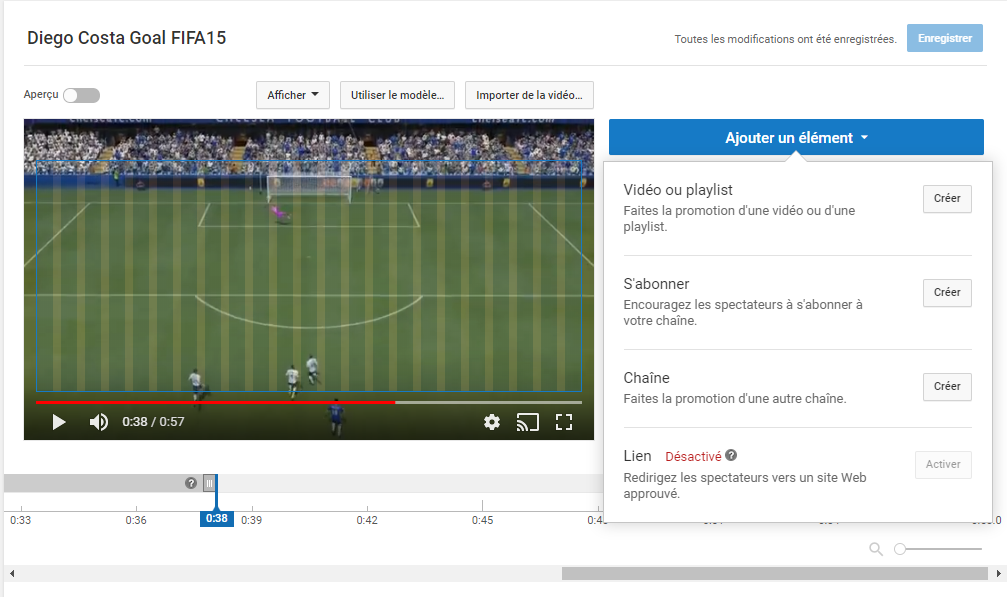Create a Vidéo ou playlist element
Viewport: 1007px width, 597px height.
[946, 199]
